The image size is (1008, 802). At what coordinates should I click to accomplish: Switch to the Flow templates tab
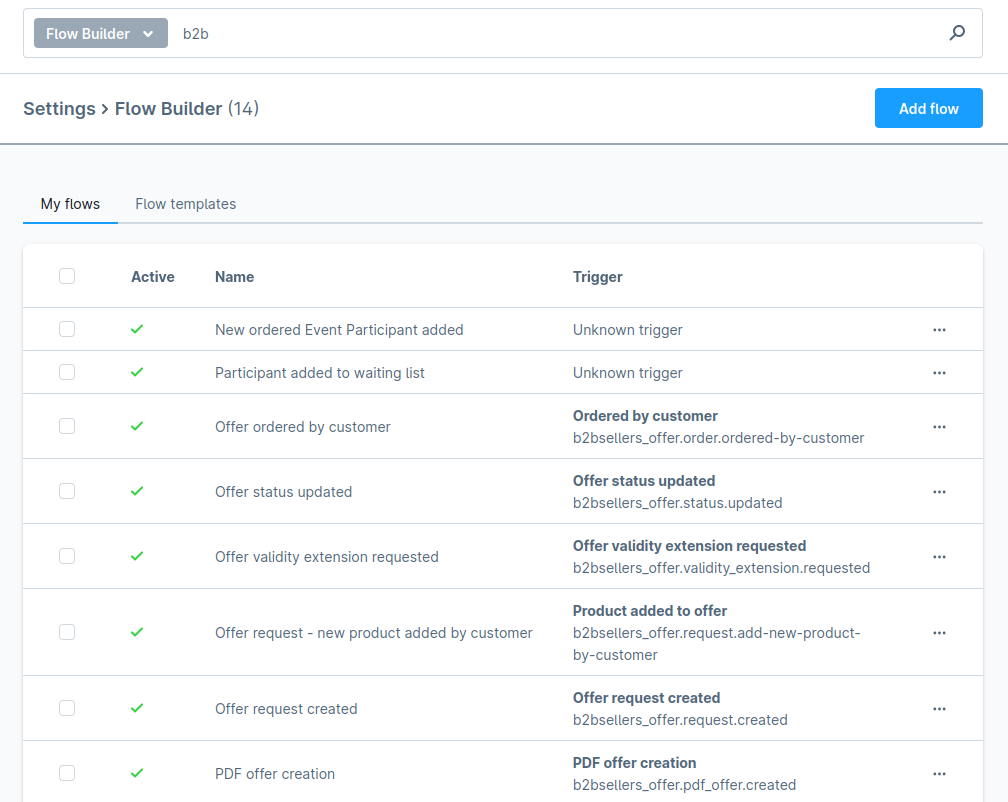186,204
